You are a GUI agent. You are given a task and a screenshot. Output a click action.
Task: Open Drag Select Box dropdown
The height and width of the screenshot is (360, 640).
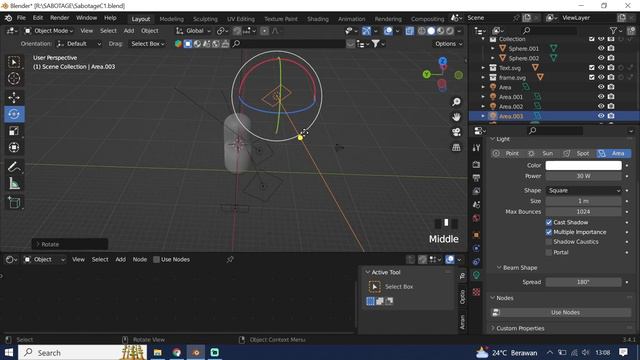[147, 44]
